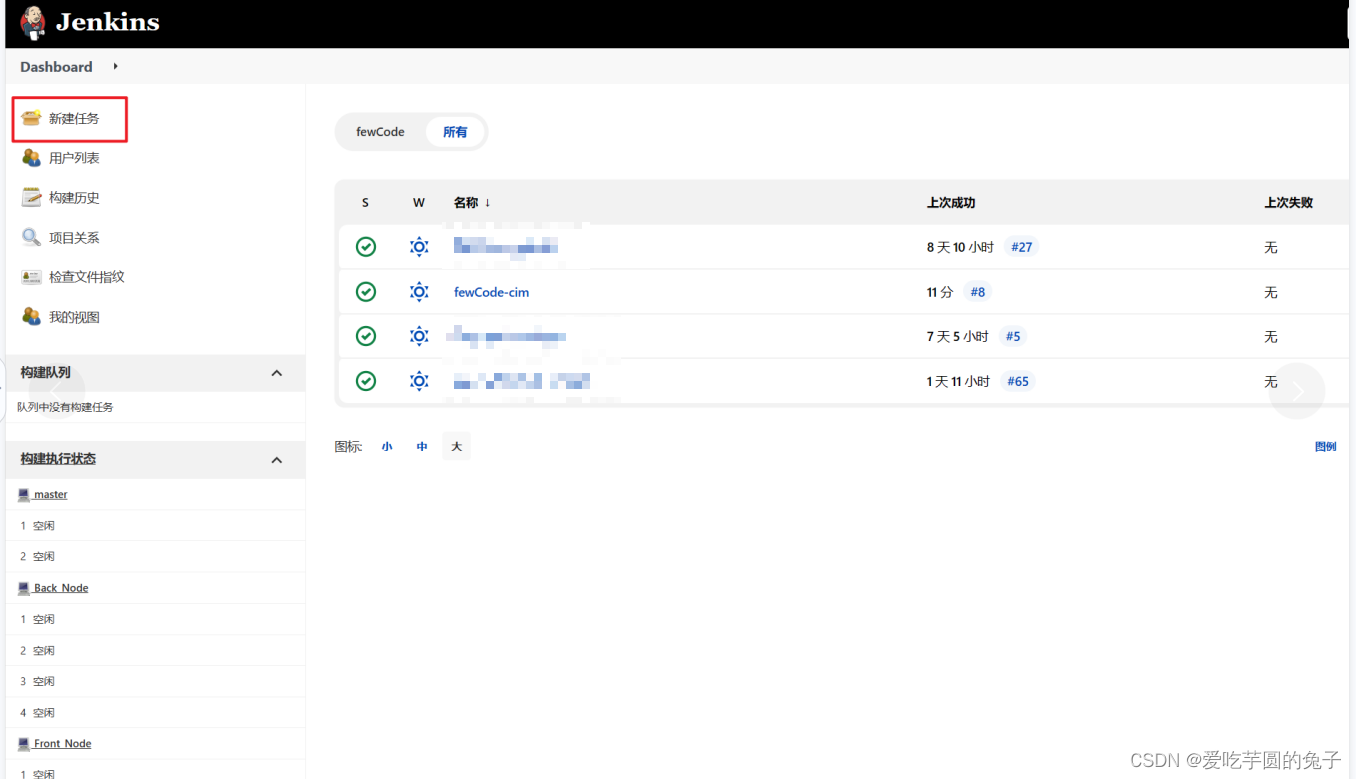Screen dimensions: 1356x779
Task: Open build #65 link
Action: (x=1018, y=381)
